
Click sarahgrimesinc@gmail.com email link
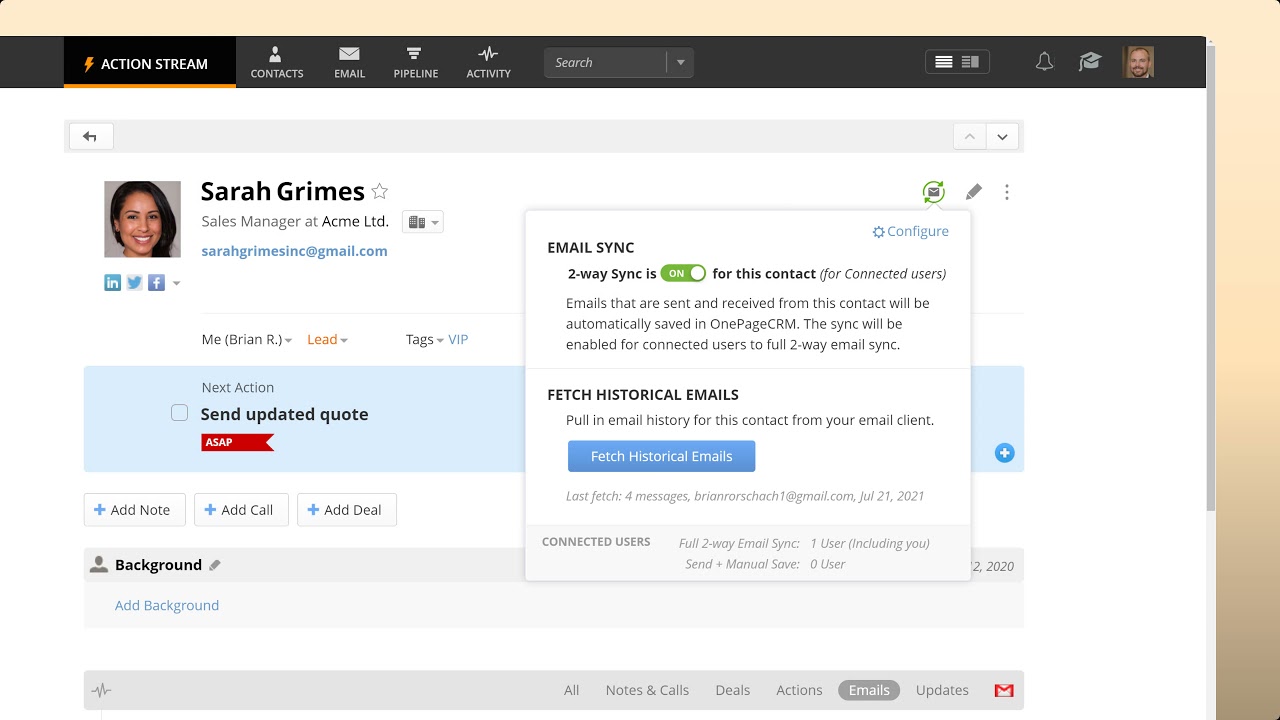pyautogui.click(x=294, y=251)
